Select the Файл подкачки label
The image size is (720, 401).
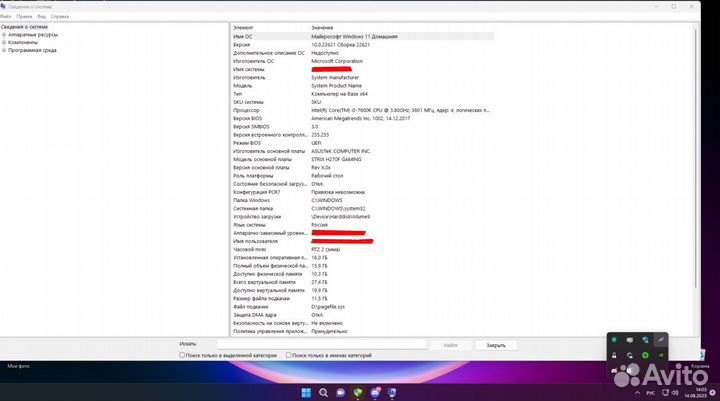(251, 307)
